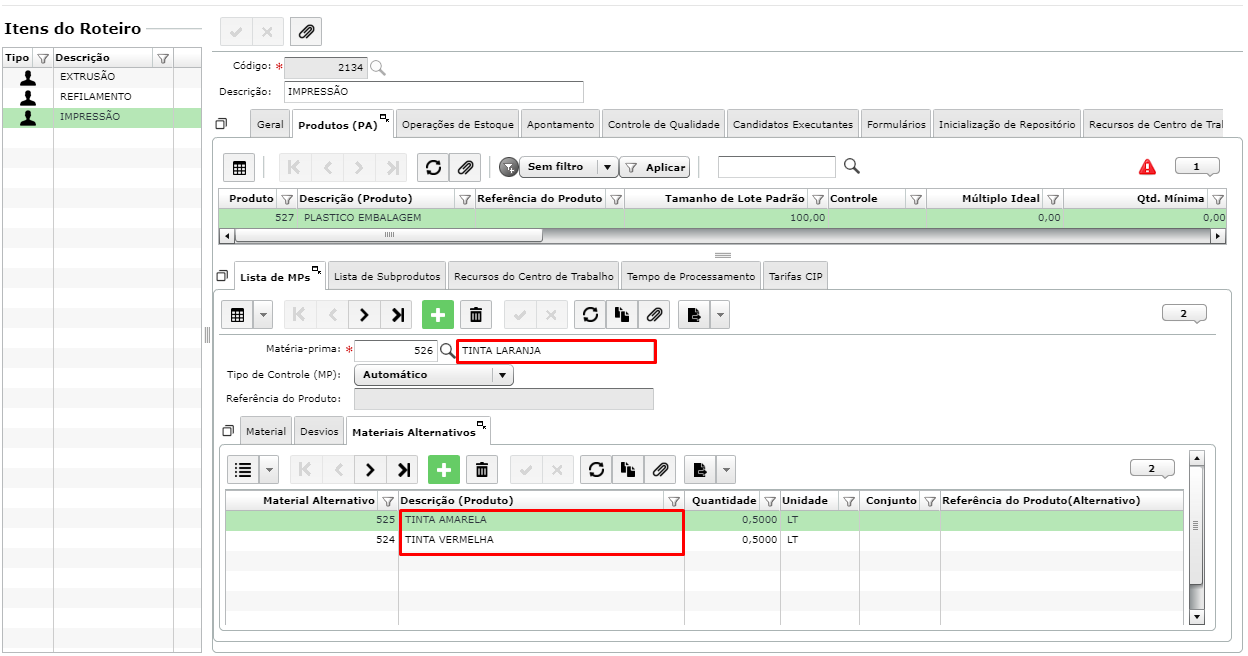This screenshot has width=1248, height=656.
Task: Click the magnifier next to Código field
Action: 378,68
